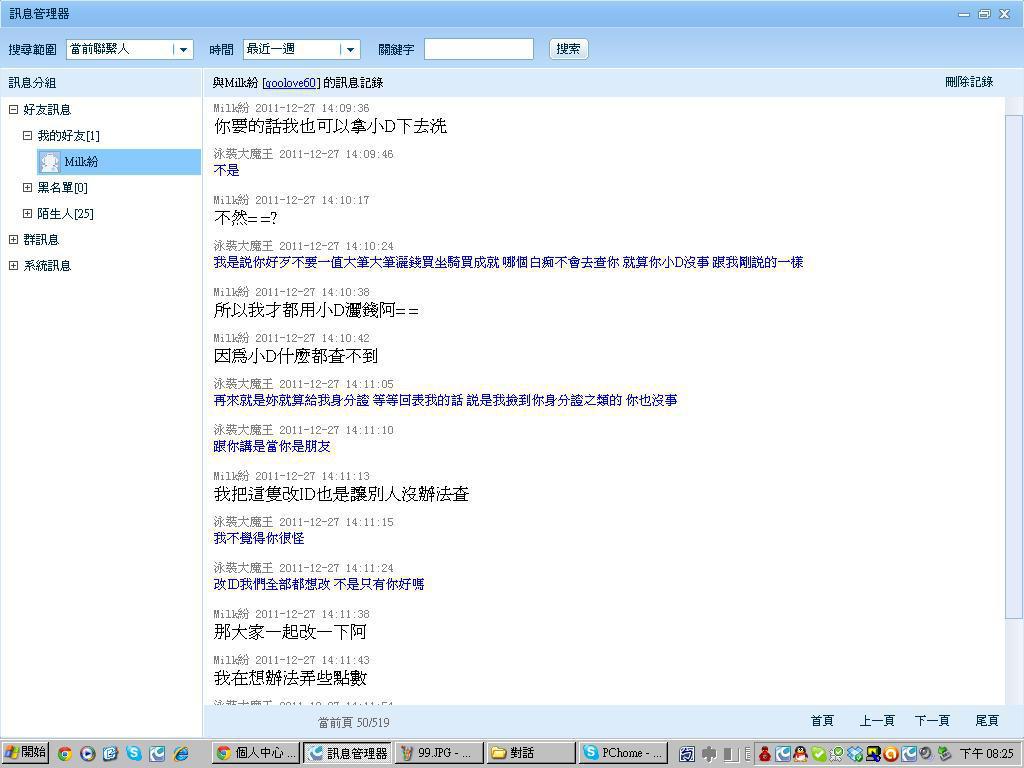Click the red figure tray icon
Screen dimensions: 1024x768
point(765,754)
